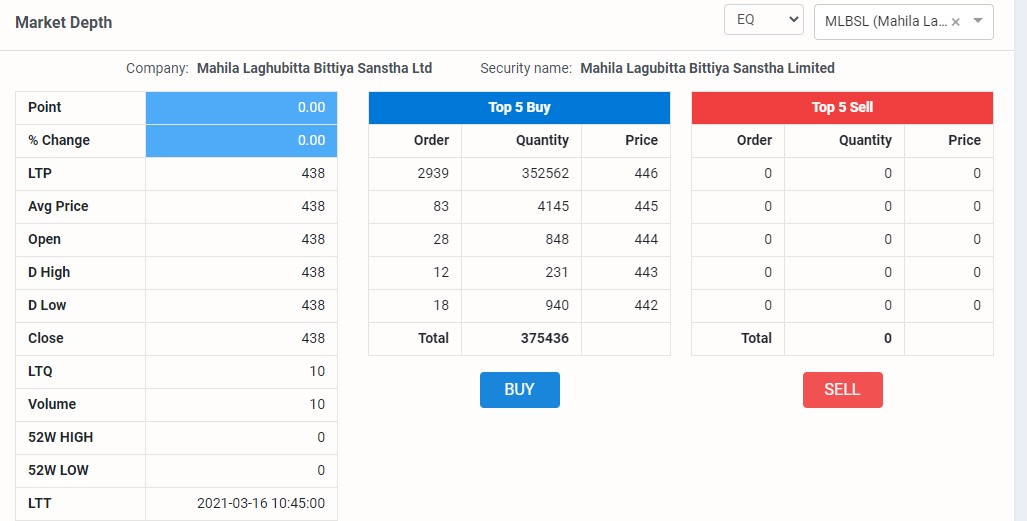The width and height of the screenshot is (1027, 521).
Task: Click the Point row label
Action: (x=45, y=107)
